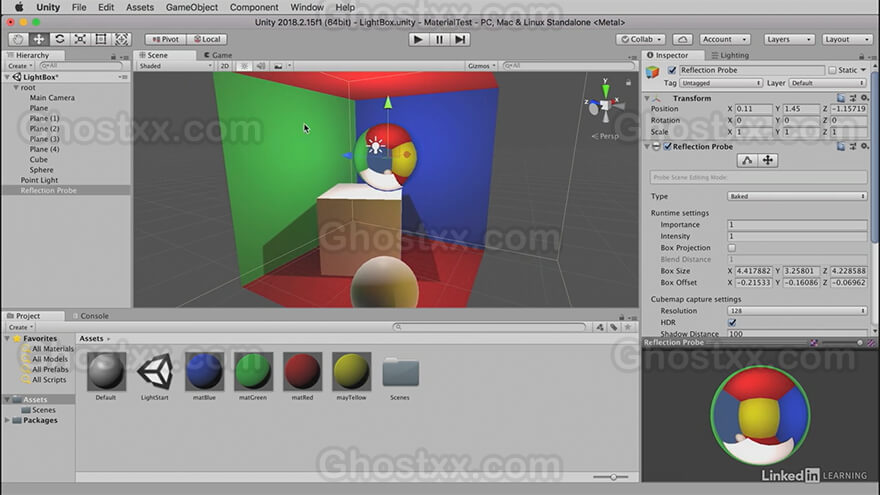Open the Layout dropdown

(847, 39)
